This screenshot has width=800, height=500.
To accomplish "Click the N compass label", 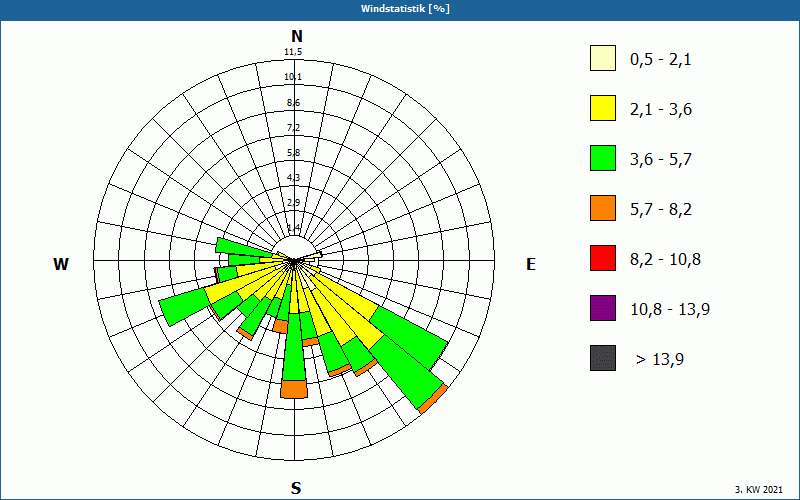I will click(x=297, y=36).
